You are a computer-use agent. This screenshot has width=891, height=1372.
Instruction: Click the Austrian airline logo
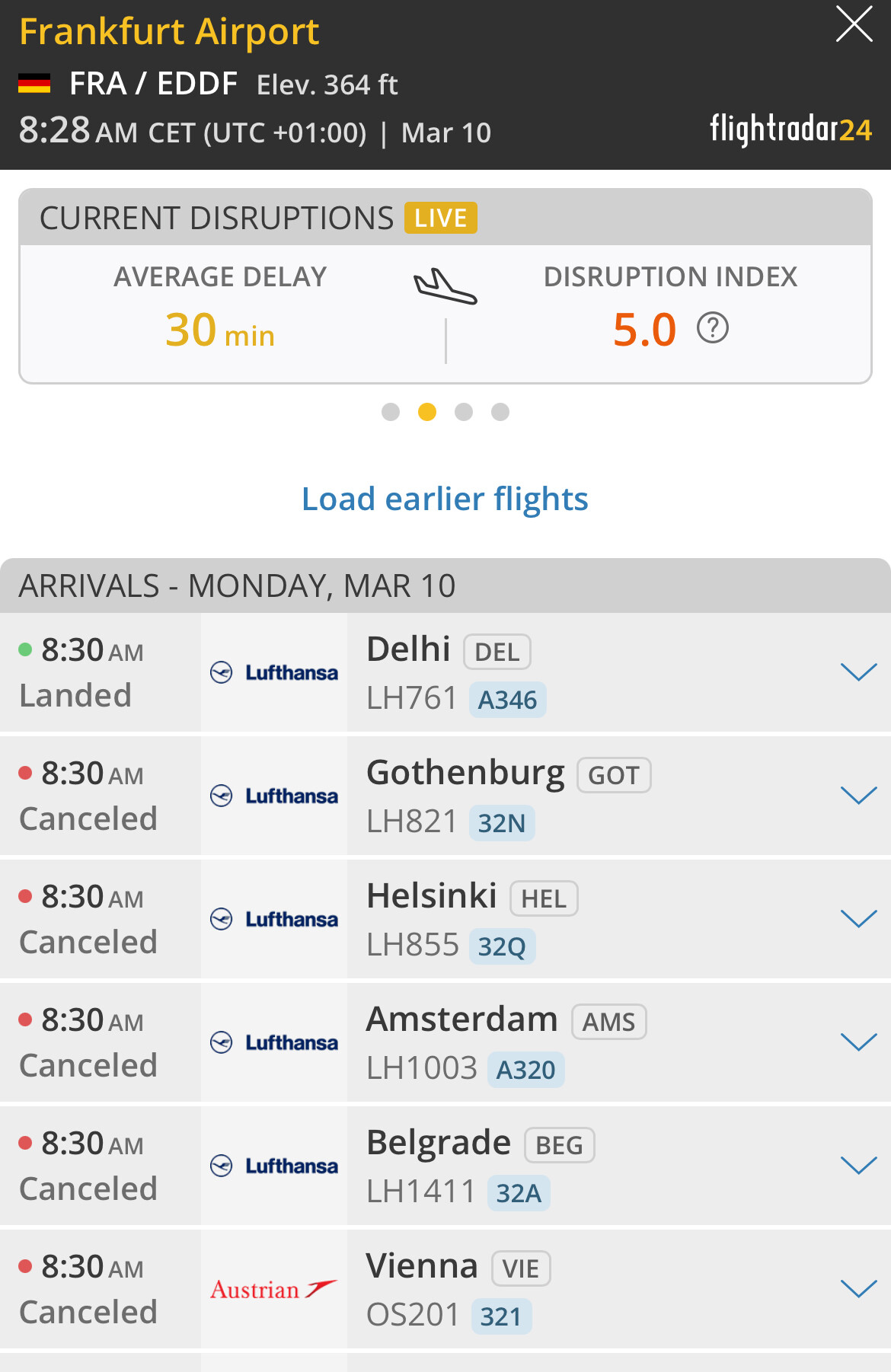(273, 1289)
